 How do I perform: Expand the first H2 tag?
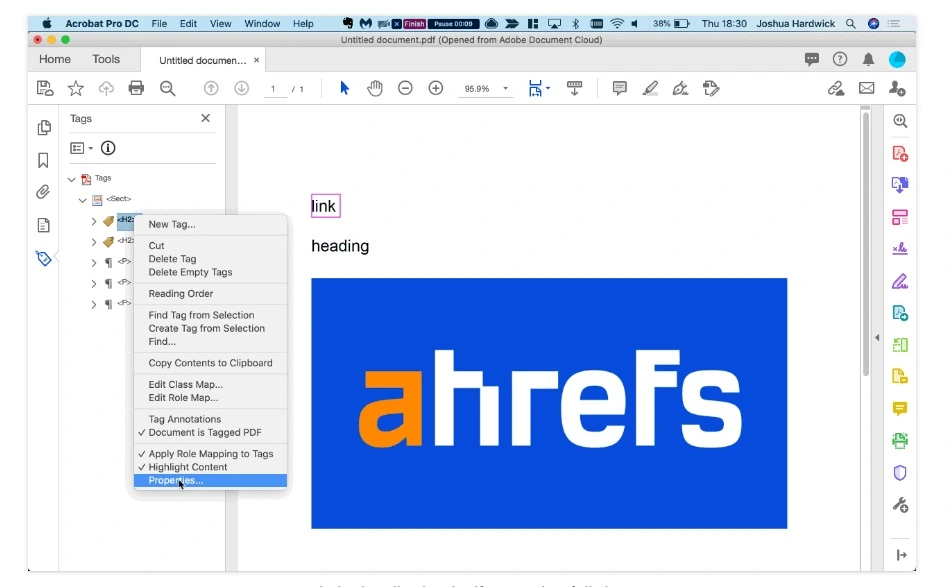click(94, 221)
